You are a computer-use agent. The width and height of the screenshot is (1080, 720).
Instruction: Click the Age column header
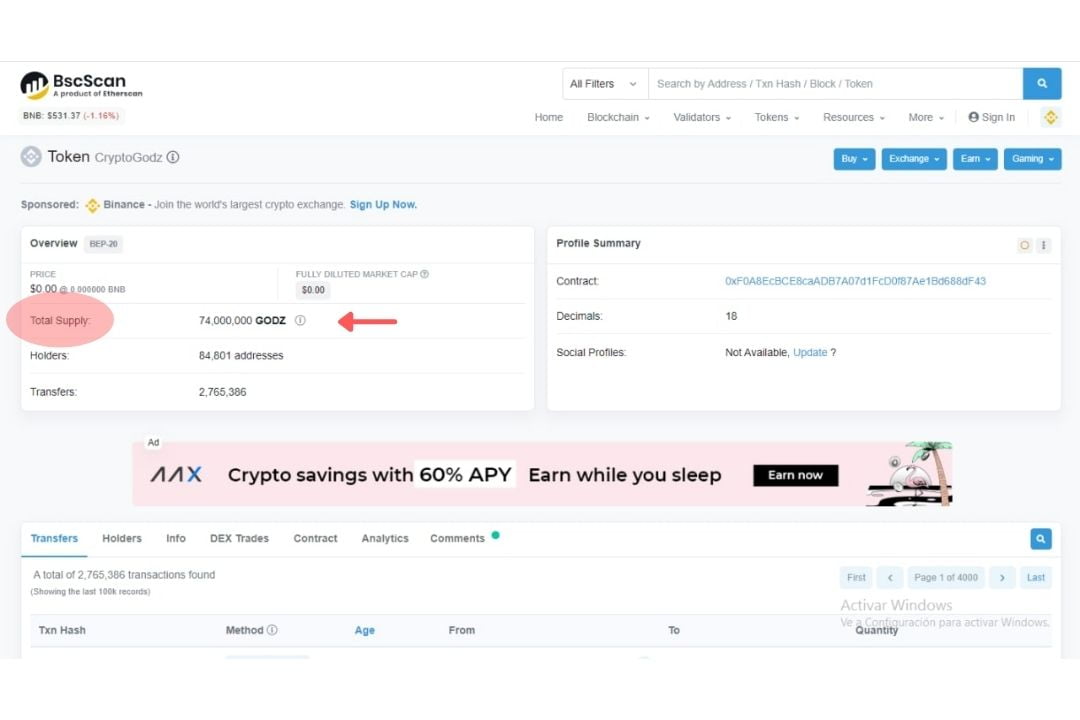364,630
